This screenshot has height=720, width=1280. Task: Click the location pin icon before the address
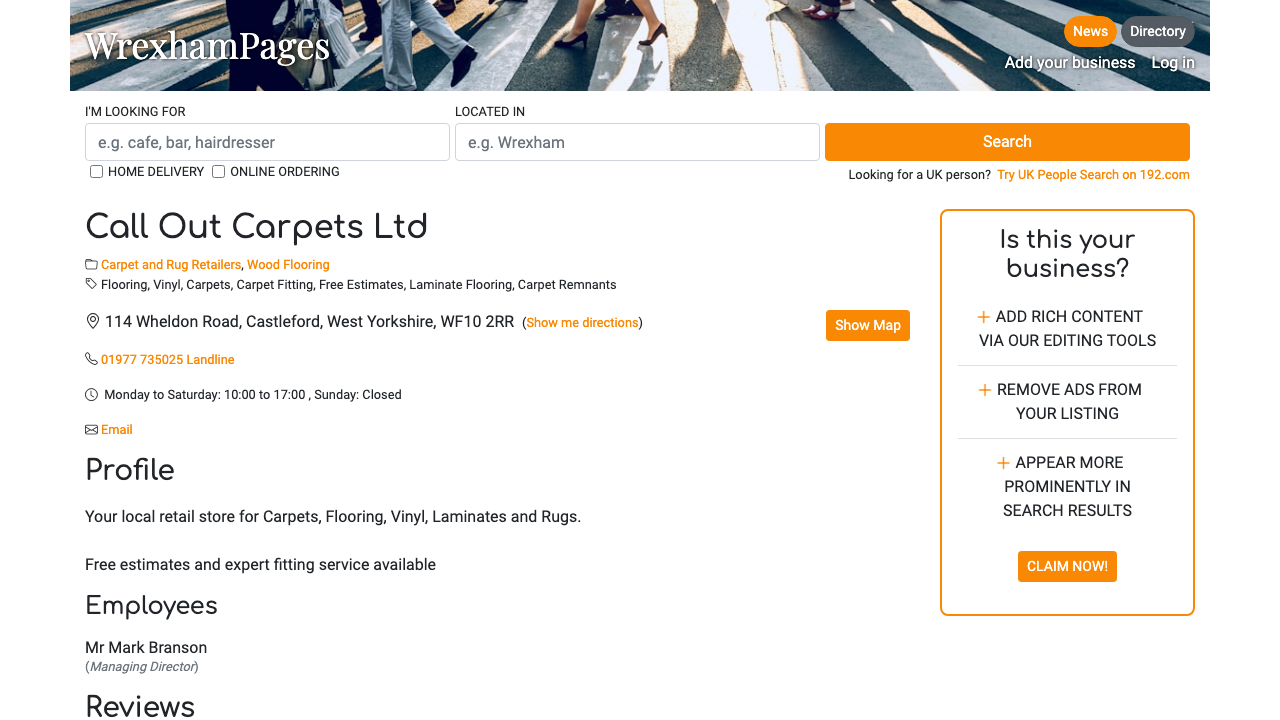point(93,320)
